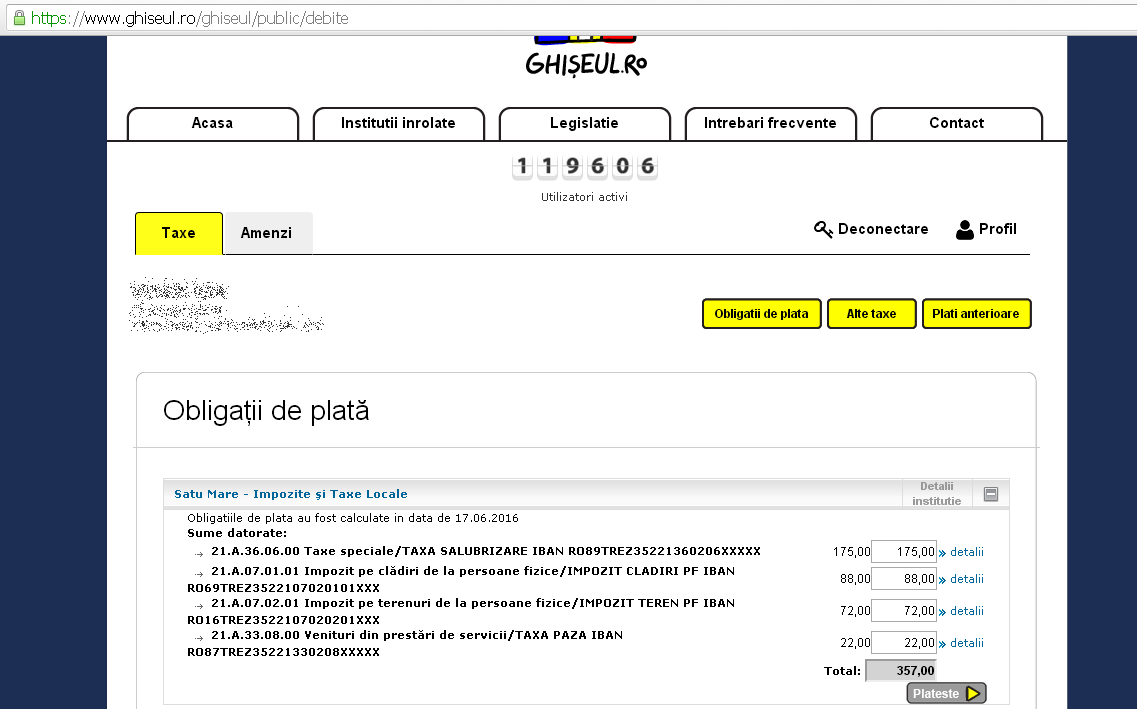Click Satu Mare - Impozite și Taxe Locale header
1137x709 pixels.
pos(291,494)
